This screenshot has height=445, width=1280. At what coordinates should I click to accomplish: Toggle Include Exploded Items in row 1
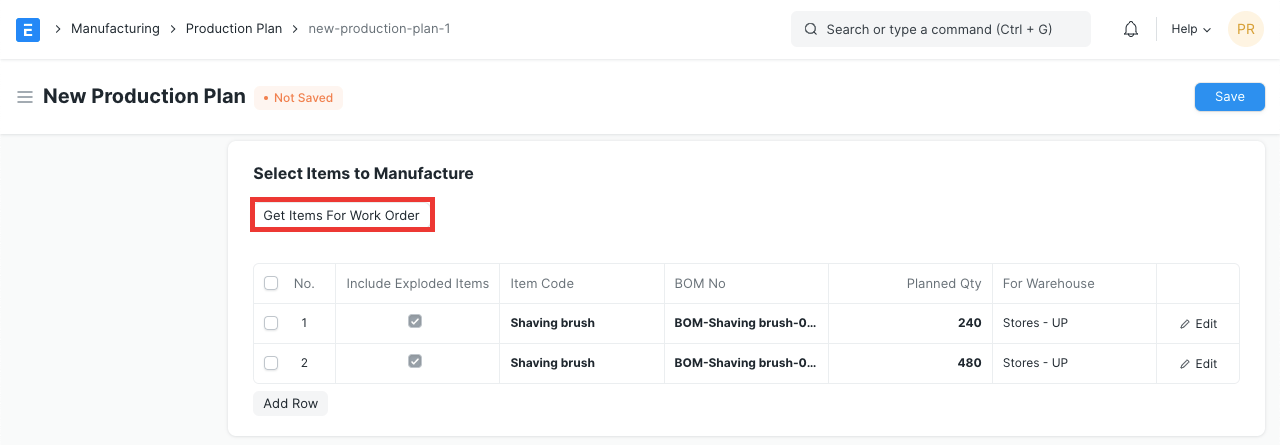coord(415,322)
